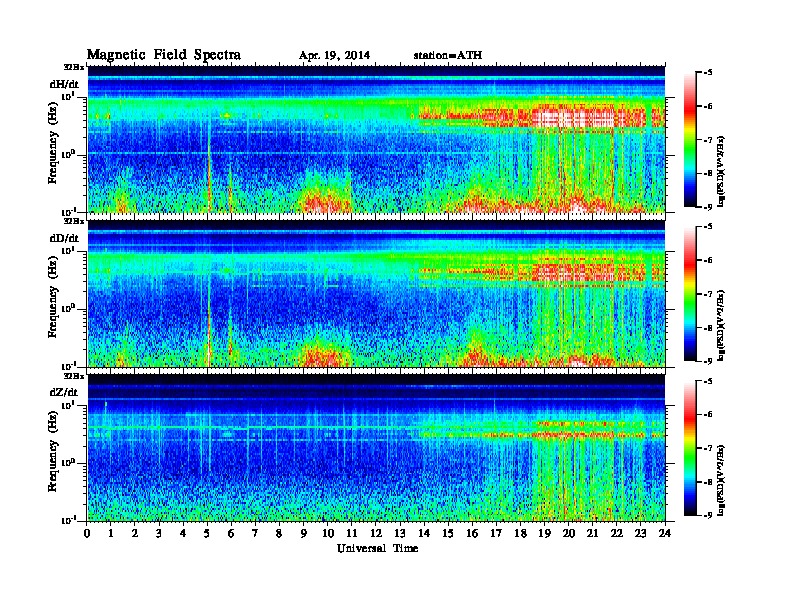The image size is (792, 612).
Task: Click the 10^1 frequency tick of dH/dt
Action: point(68,96)
